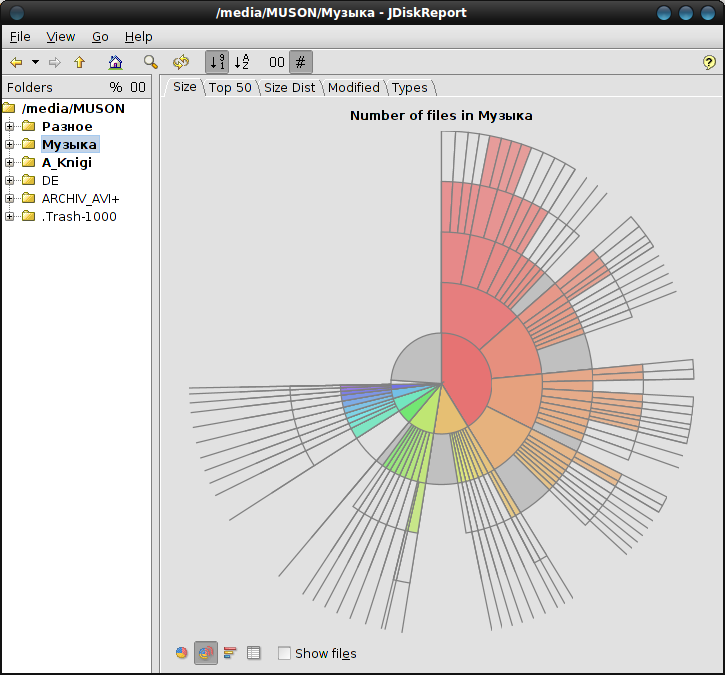Switch to ring chart view
The height and width of the screenshot is (675, 725).
206,653
